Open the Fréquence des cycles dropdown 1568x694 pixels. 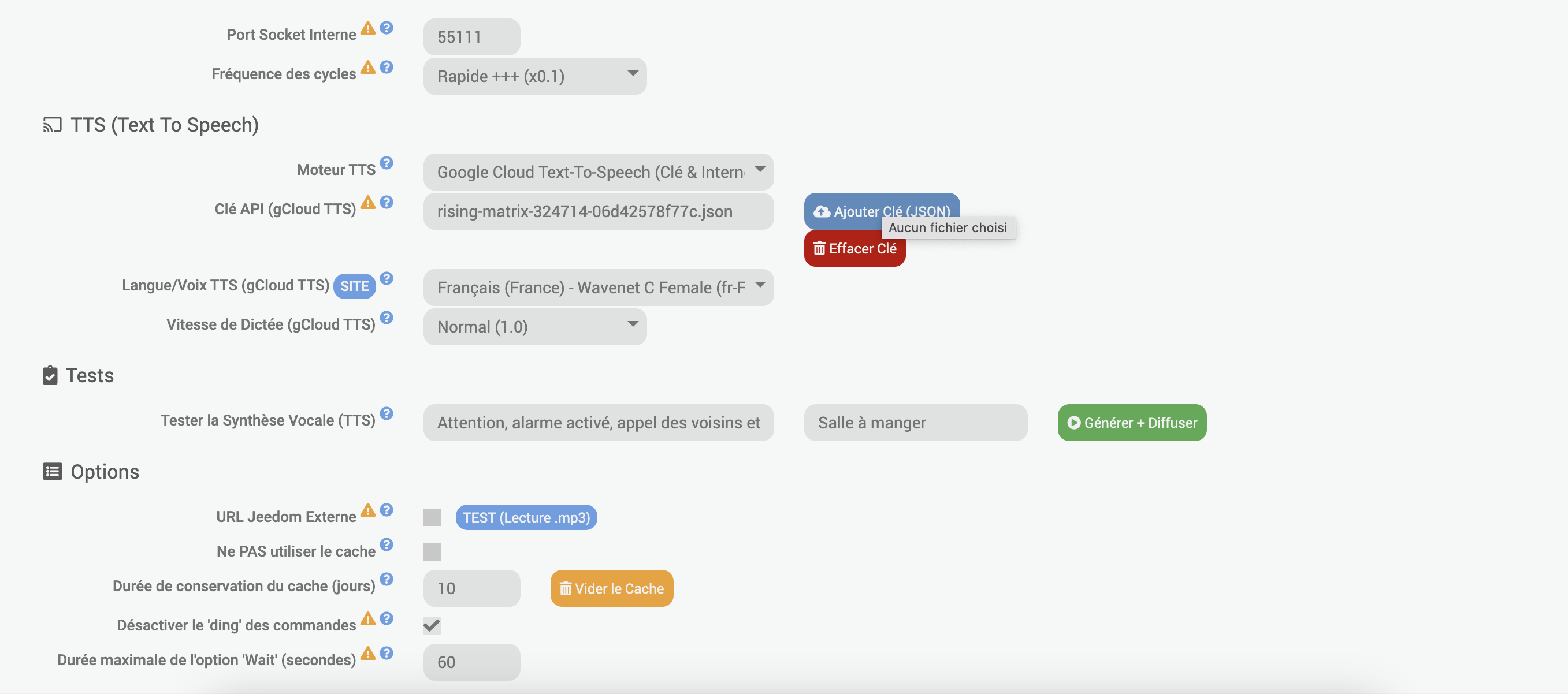535,76
